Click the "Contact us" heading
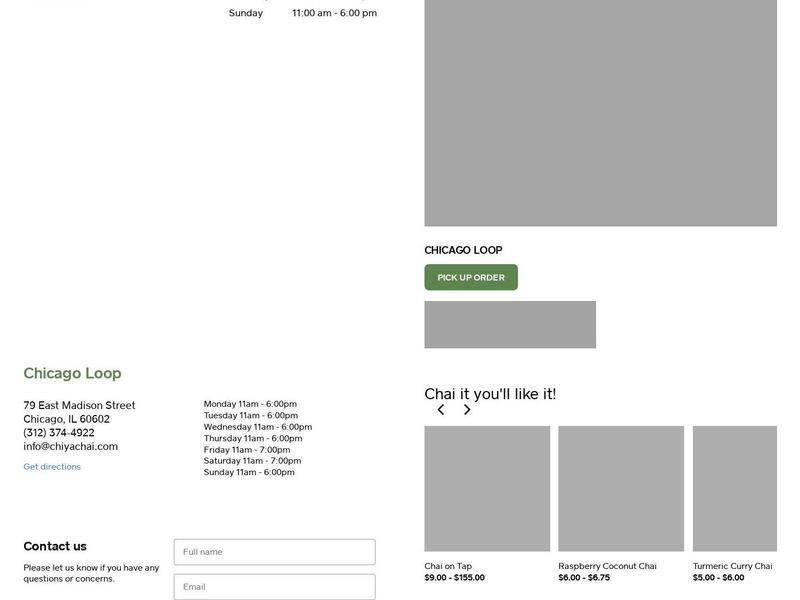 53,545
